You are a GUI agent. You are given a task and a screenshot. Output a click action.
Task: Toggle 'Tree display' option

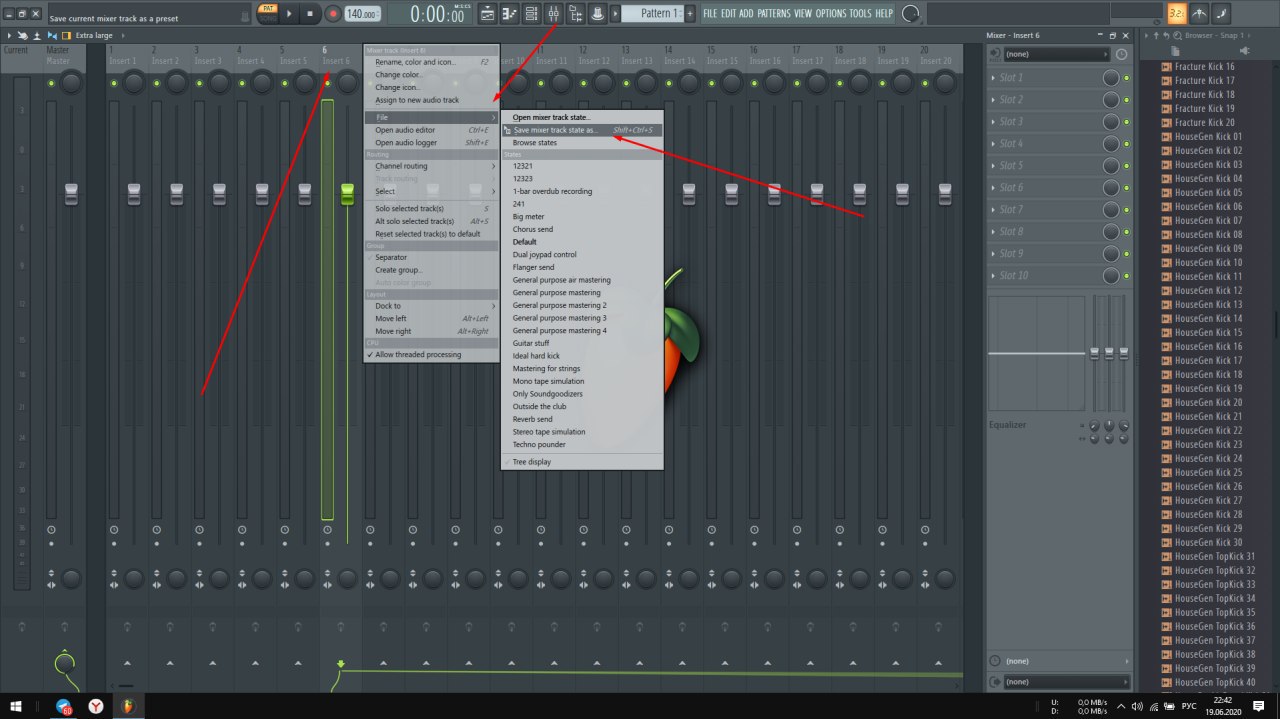pyautogui.click(x=581, y=462)
